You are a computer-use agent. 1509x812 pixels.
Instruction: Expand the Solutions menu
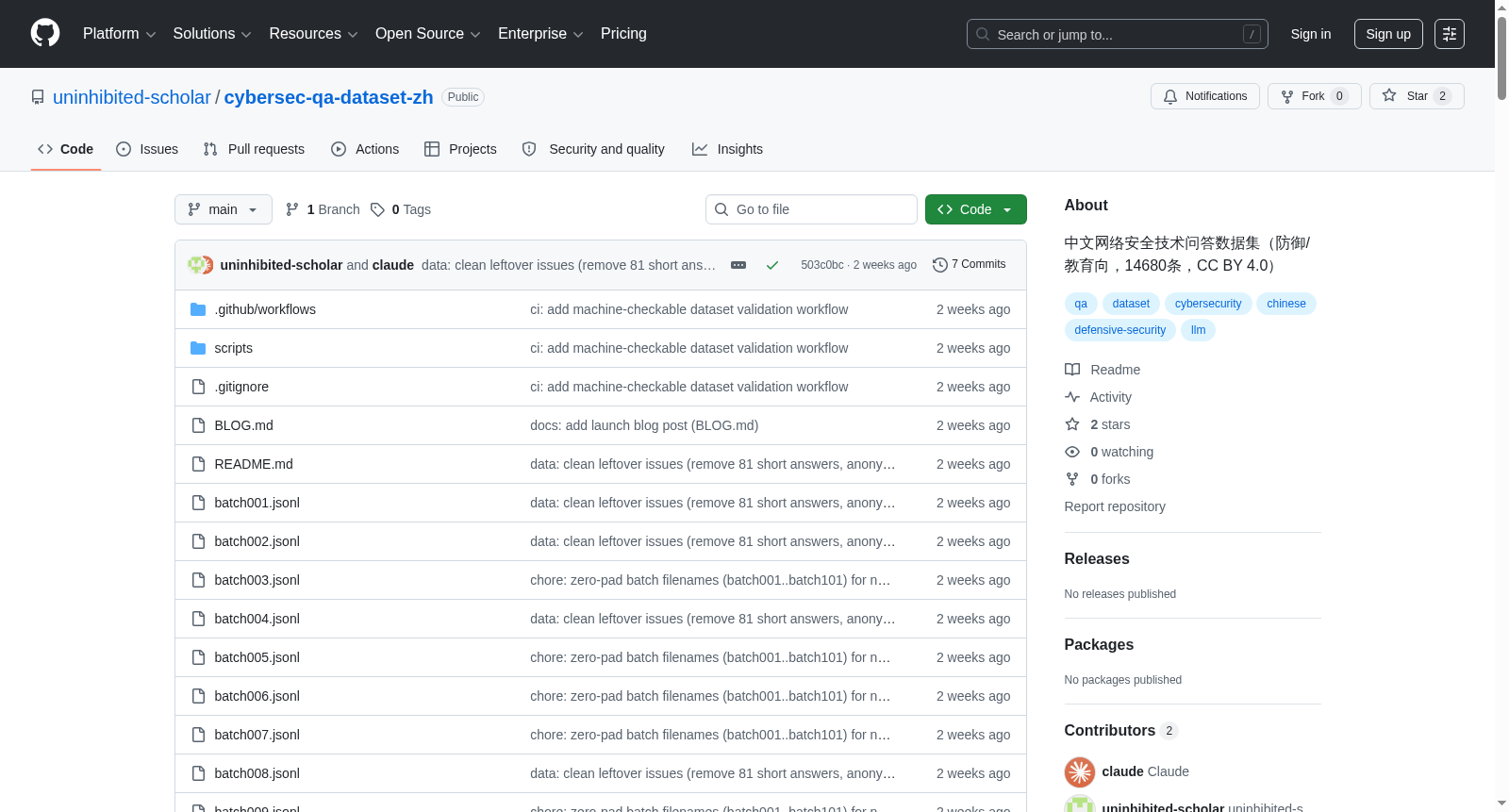[212, 34]
